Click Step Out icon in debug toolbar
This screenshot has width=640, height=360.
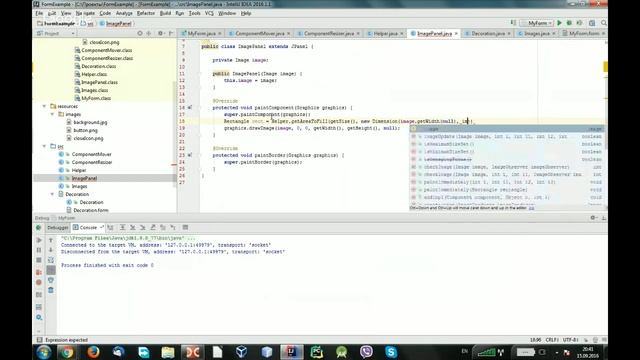[153, 227]
